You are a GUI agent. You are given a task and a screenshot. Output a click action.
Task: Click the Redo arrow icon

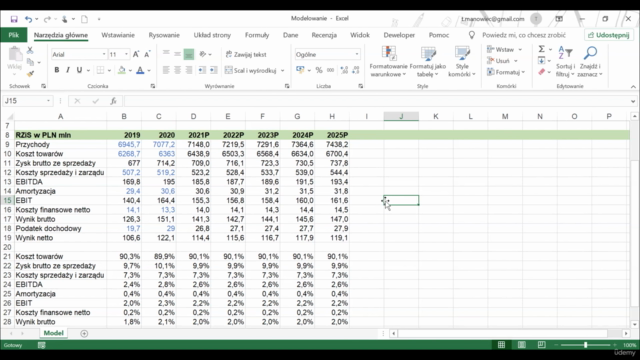pyautogui.click(x=47, y=19)
